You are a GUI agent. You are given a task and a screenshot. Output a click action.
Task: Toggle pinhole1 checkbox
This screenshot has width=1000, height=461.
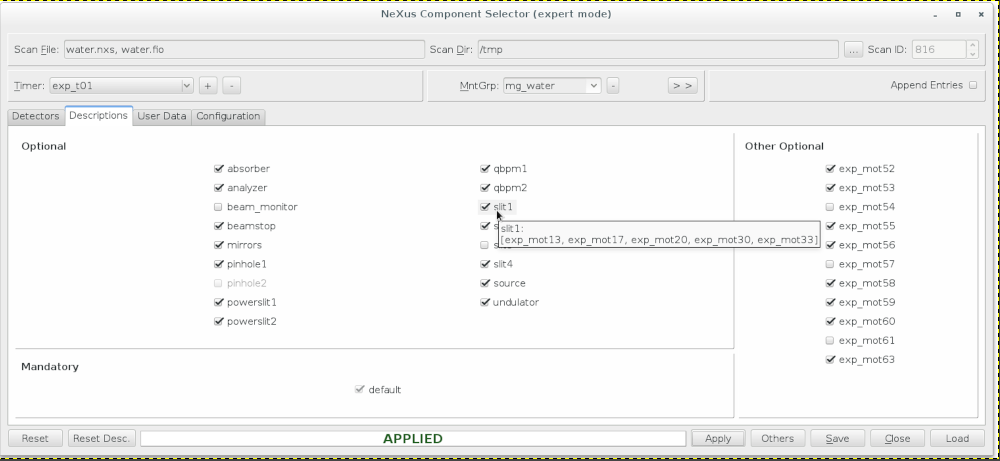tap(219, 265)
